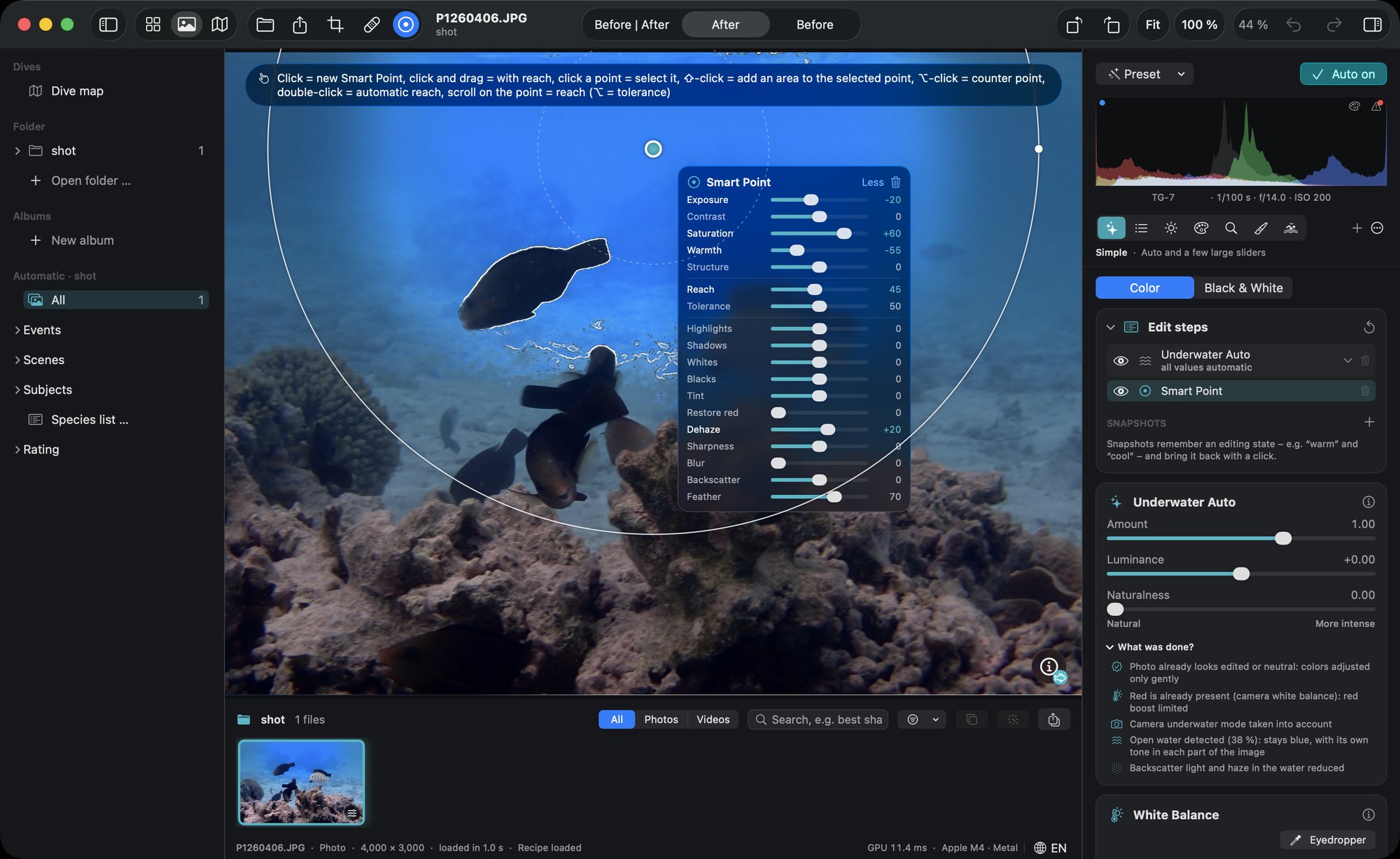
Task: Toggle visibility of Underwater Auto step
Action: point(1121,361)
